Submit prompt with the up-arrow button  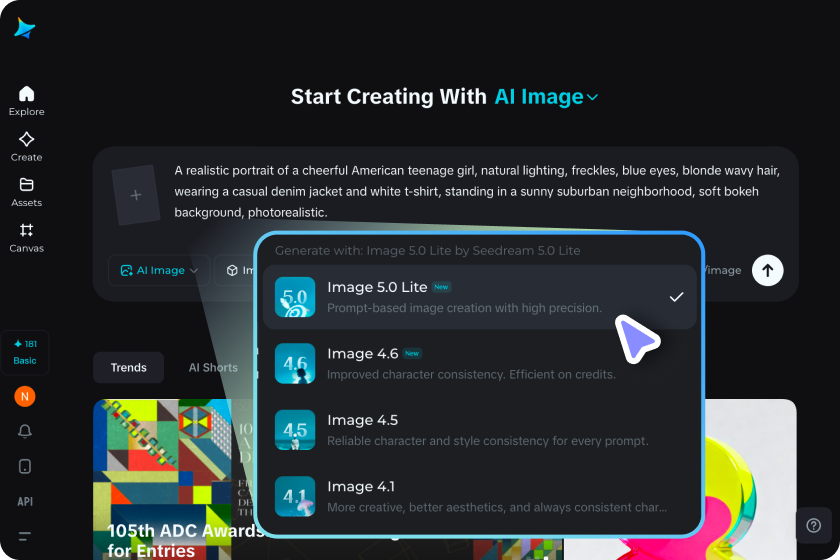click(x=767, y=271)
